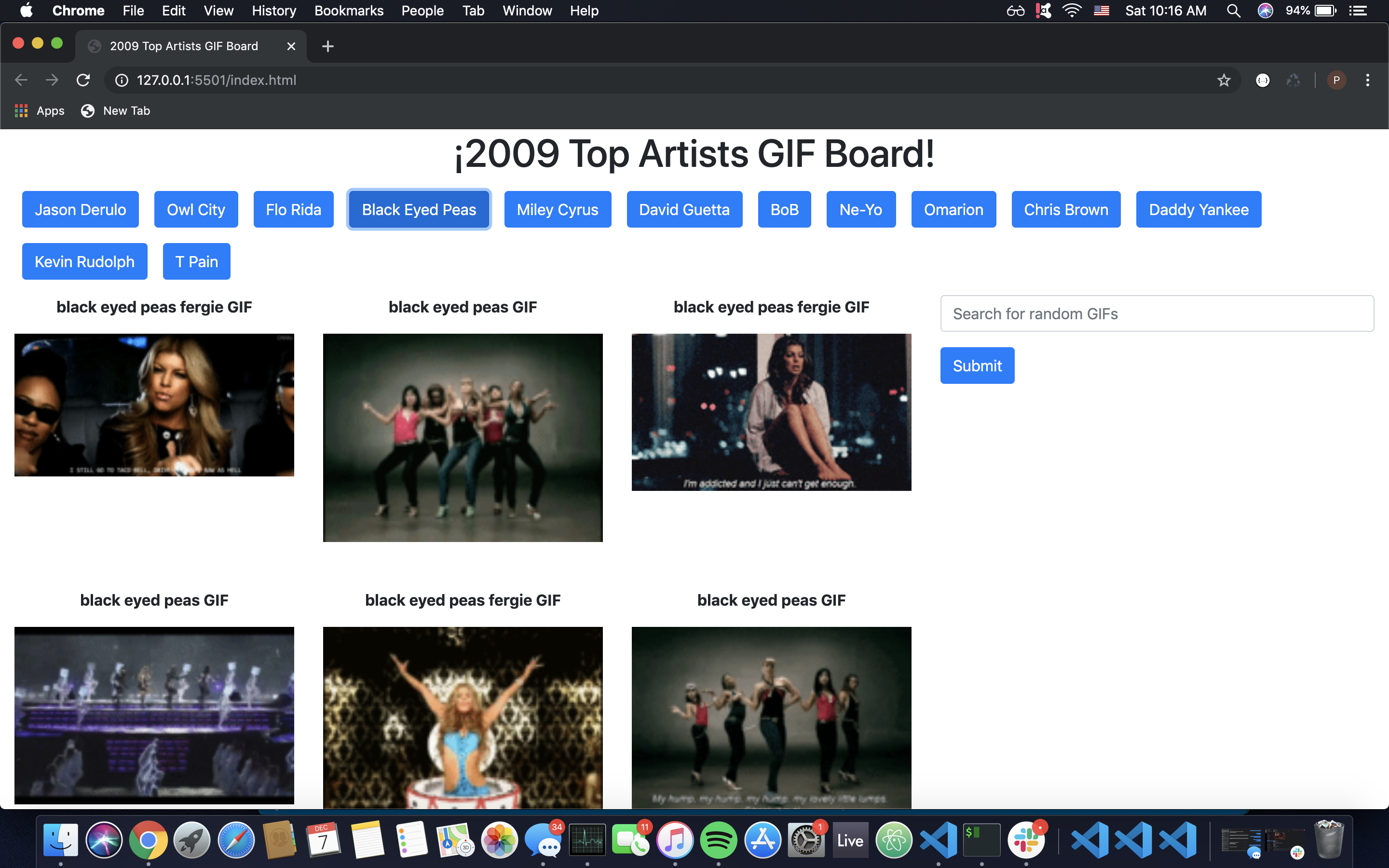
Task: Select the Owl City button
Action: (196, 210)
